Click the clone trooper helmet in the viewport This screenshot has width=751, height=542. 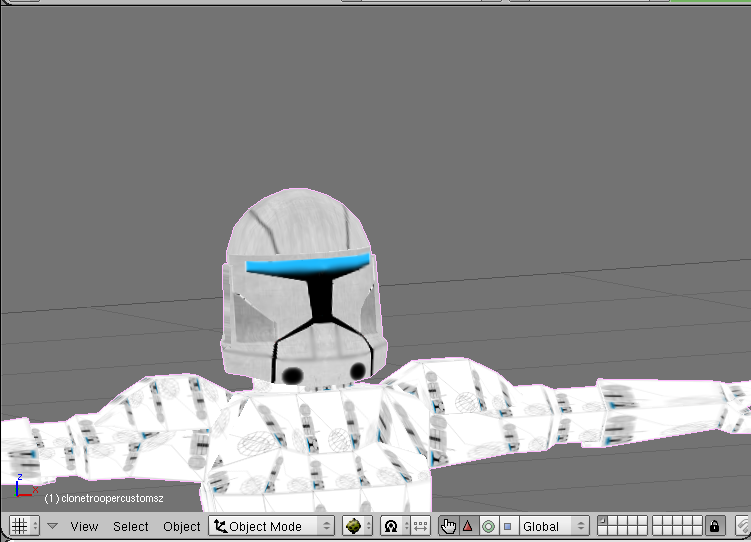point(303,286)
